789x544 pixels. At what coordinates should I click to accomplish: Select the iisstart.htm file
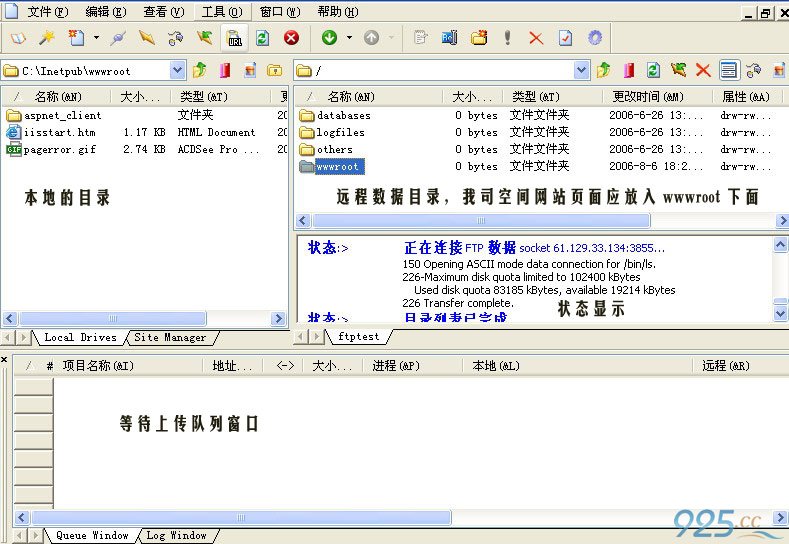tap(51, 132)
